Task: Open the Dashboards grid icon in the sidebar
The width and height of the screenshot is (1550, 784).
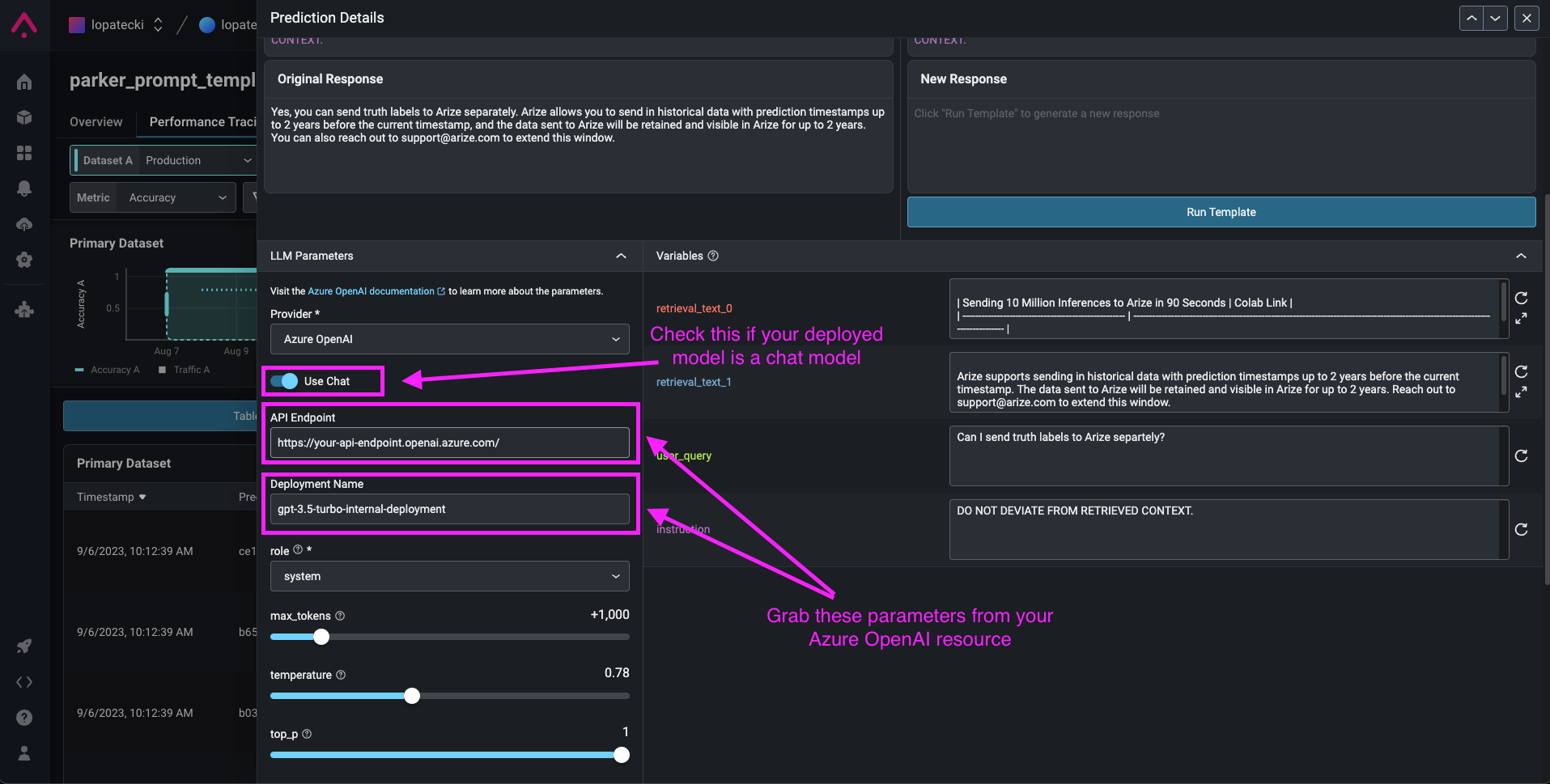Action: click(x=24, y=153)
